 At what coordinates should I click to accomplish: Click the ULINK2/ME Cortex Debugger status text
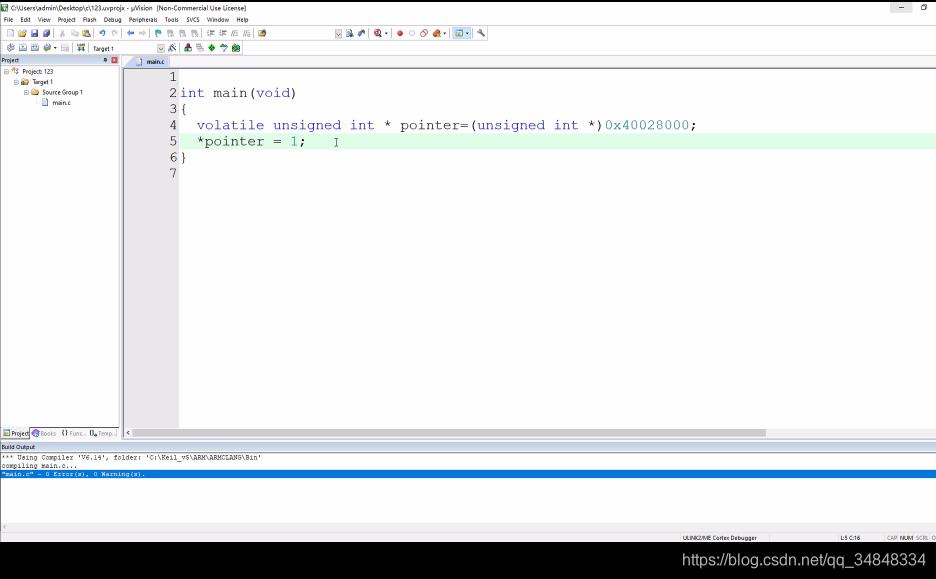click(x=719, y=538)
